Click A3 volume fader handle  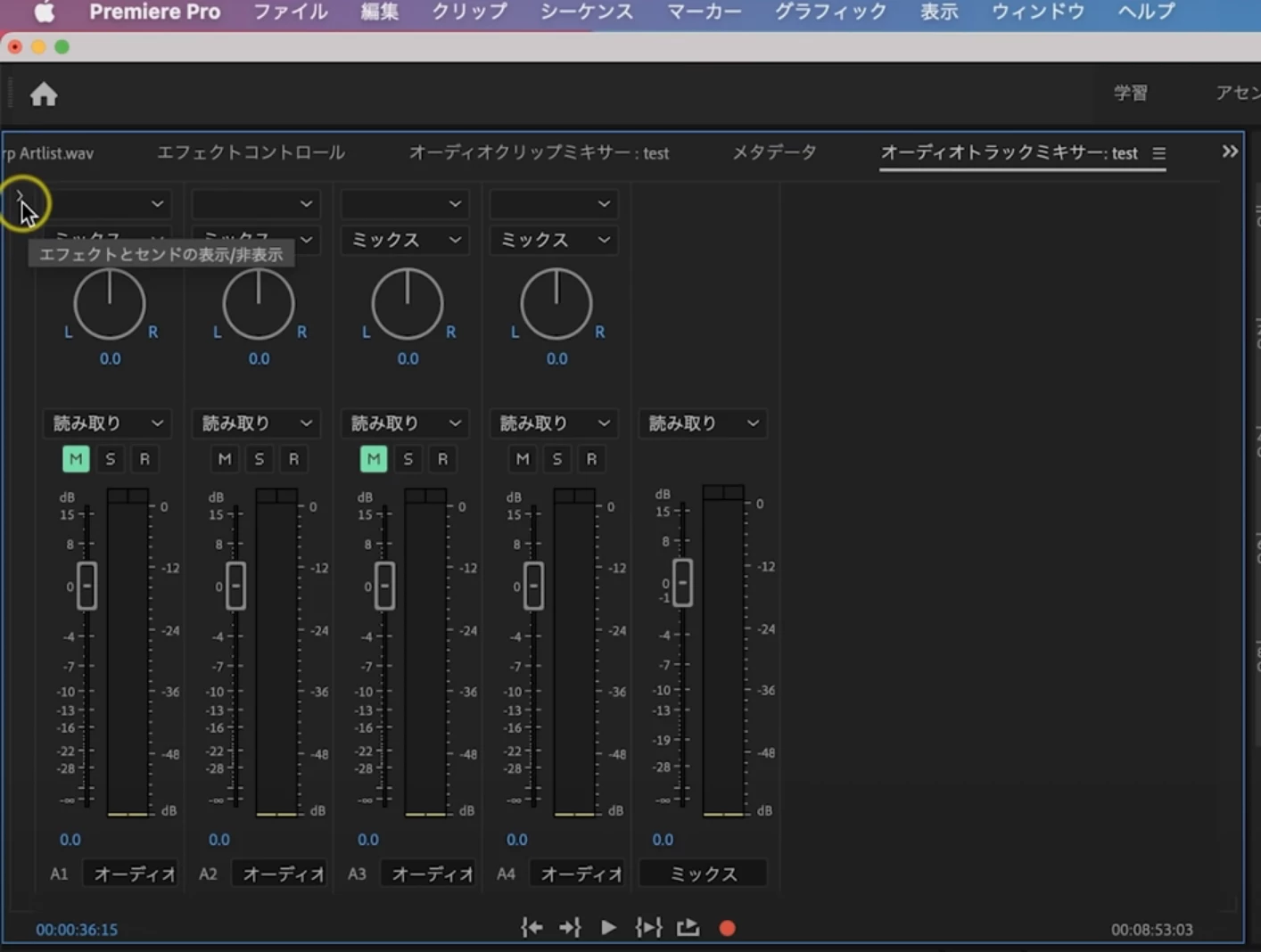coord(384,586)
